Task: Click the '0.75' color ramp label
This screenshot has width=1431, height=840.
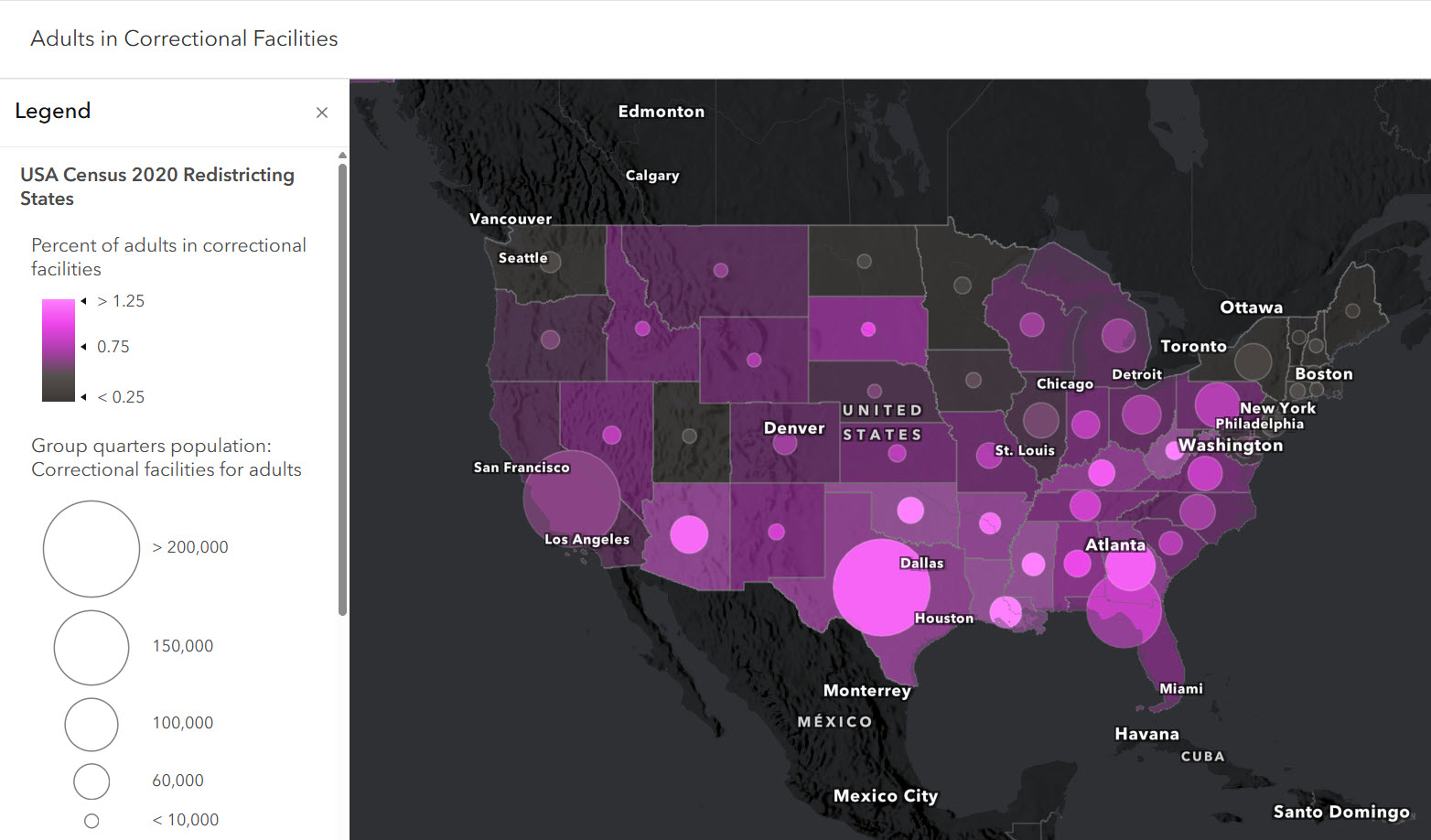Action: [113, 347]
